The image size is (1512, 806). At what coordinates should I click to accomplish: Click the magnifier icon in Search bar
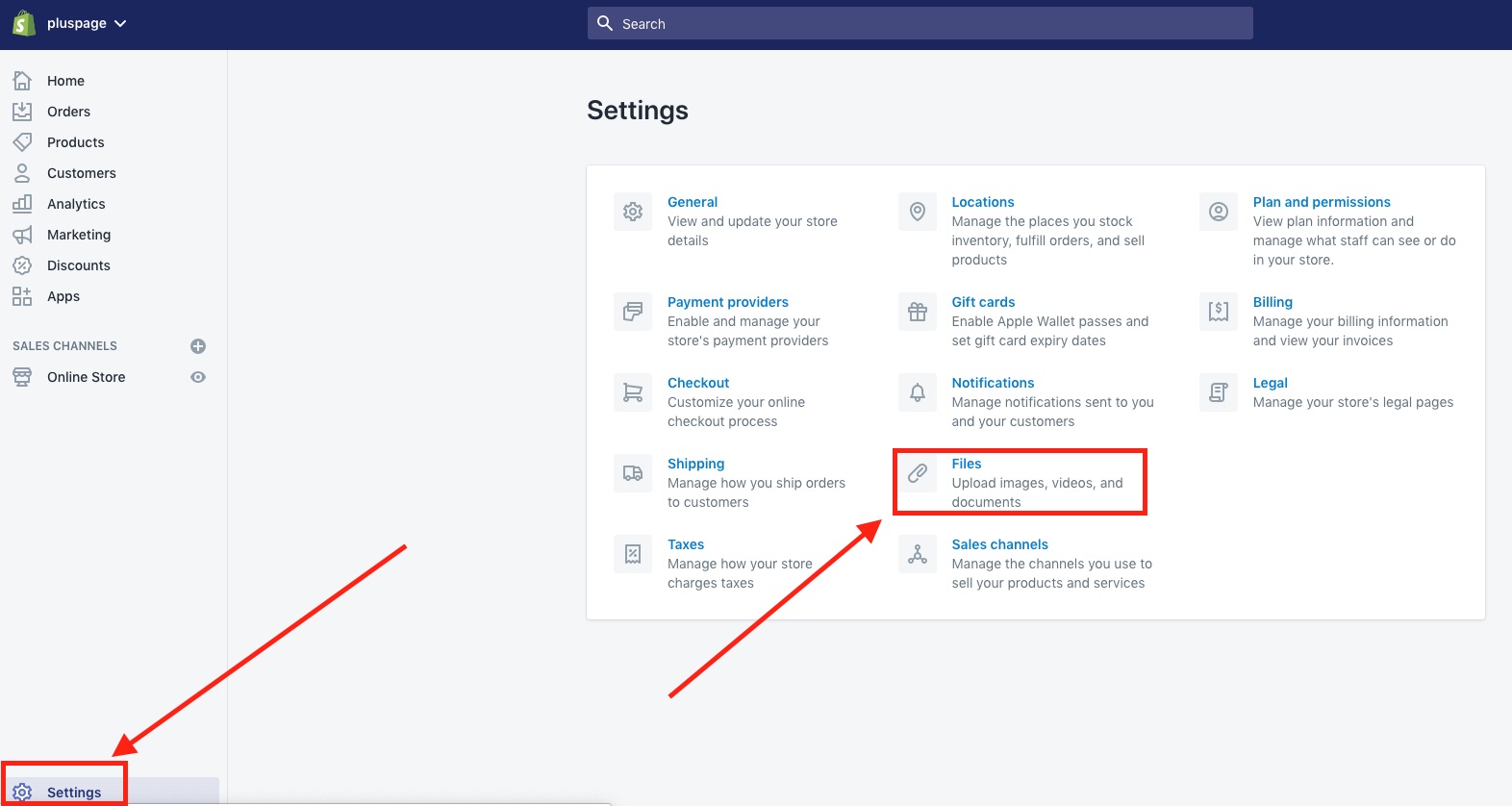point(605,23)
